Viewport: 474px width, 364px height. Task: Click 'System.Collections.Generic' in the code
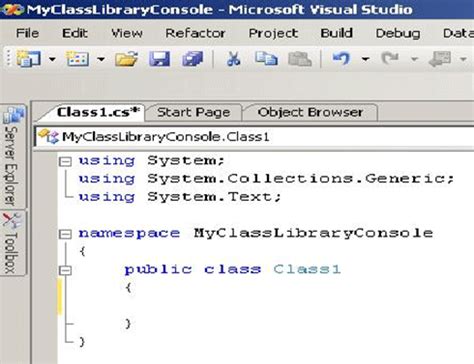coord(297,179)
